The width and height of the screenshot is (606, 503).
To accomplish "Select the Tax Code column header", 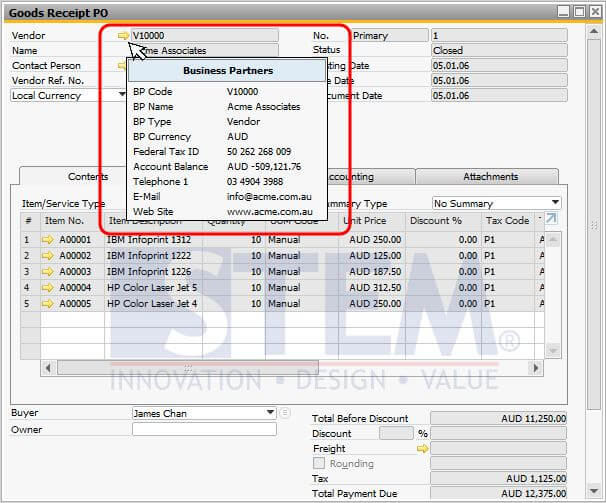I will tap(508, 221).
